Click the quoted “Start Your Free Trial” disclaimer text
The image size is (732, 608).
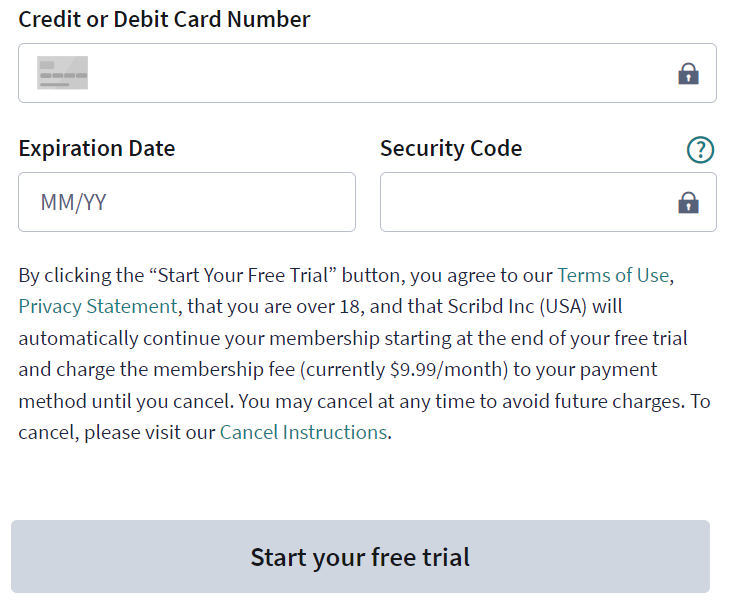click(243, 275)
